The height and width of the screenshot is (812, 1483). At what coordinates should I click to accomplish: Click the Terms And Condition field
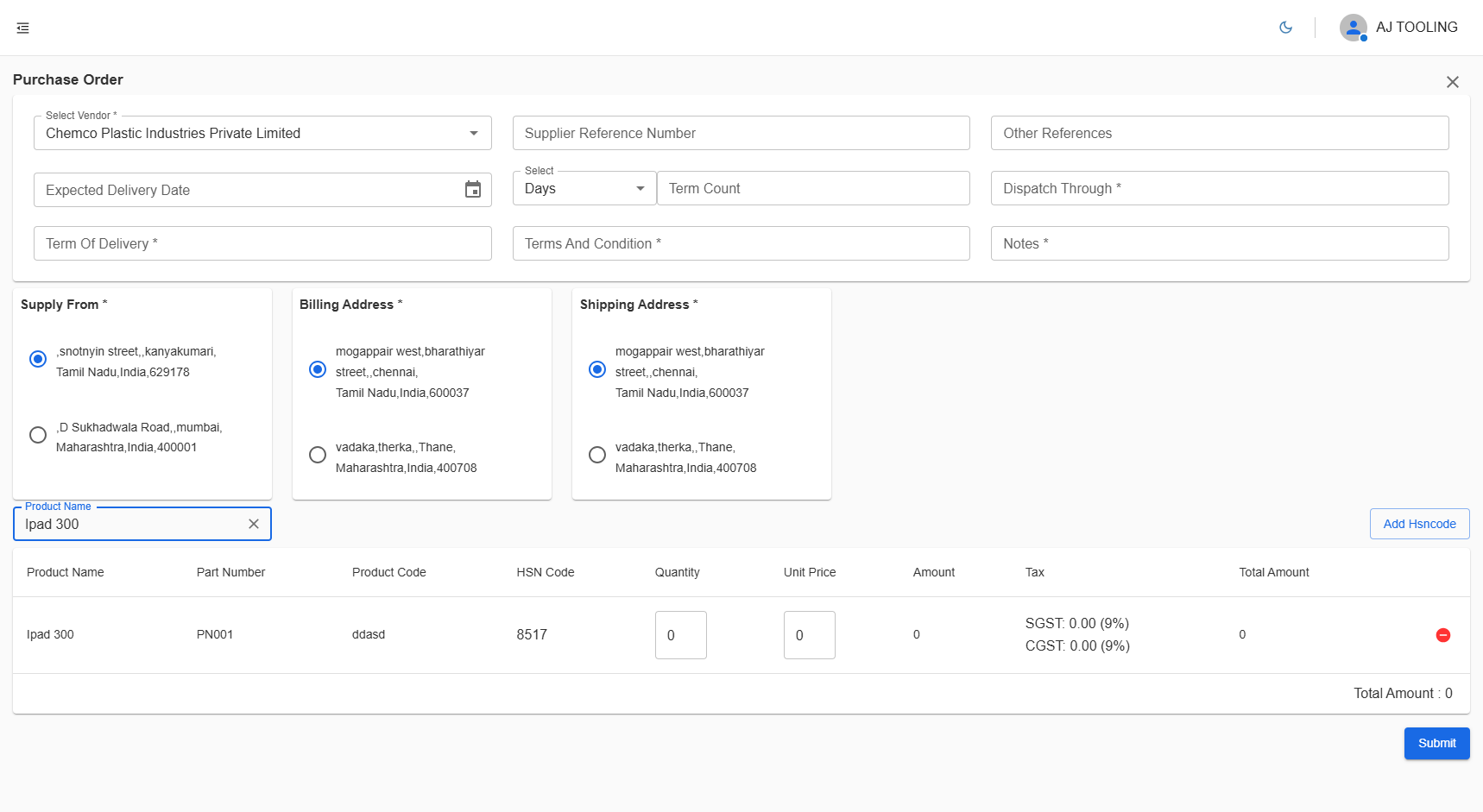[x=741, y=243]
